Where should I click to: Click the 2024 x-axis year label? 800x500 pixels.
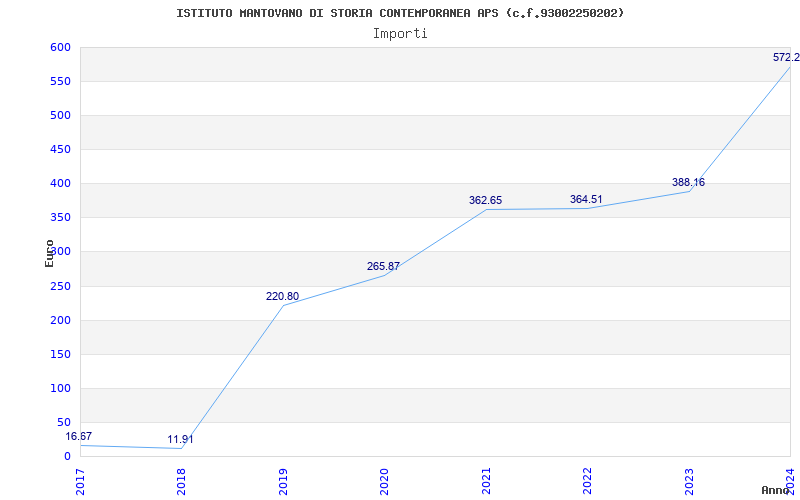pyautogui.click(x=790, y=481)
